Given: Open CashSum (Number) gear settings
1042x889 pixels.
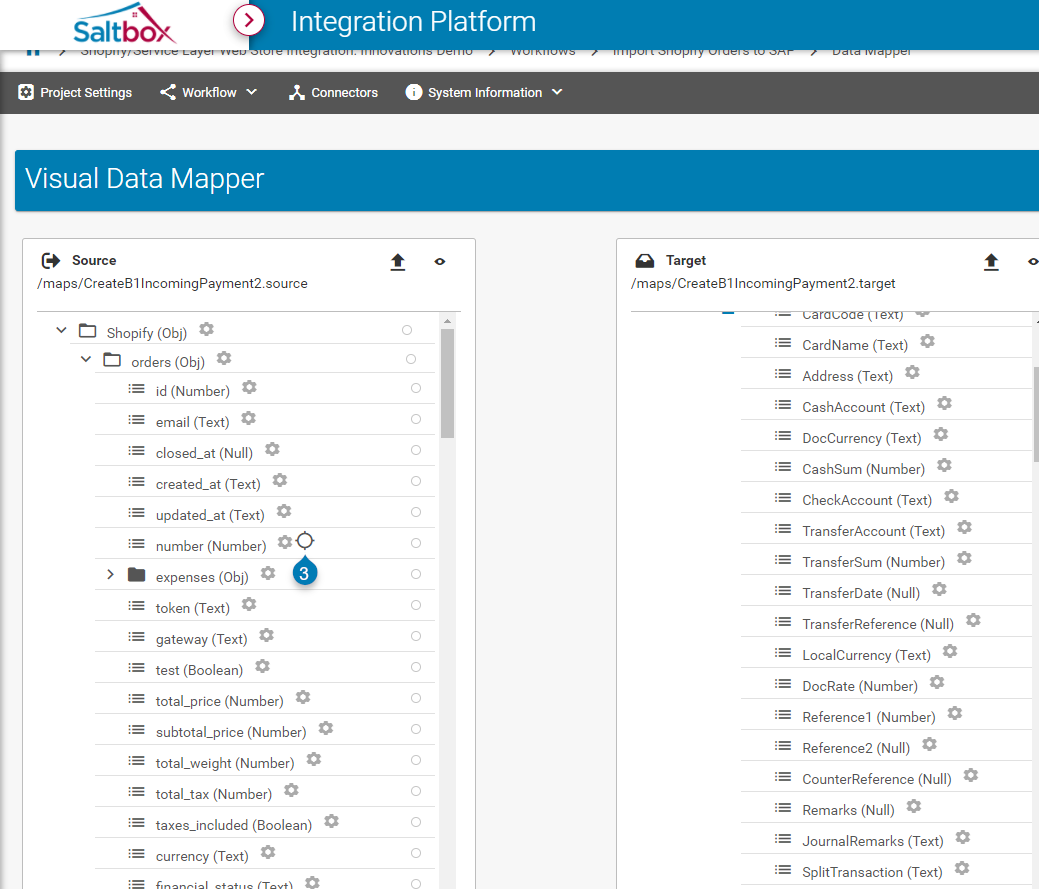Looking at the screenshot, I should 944,465.
